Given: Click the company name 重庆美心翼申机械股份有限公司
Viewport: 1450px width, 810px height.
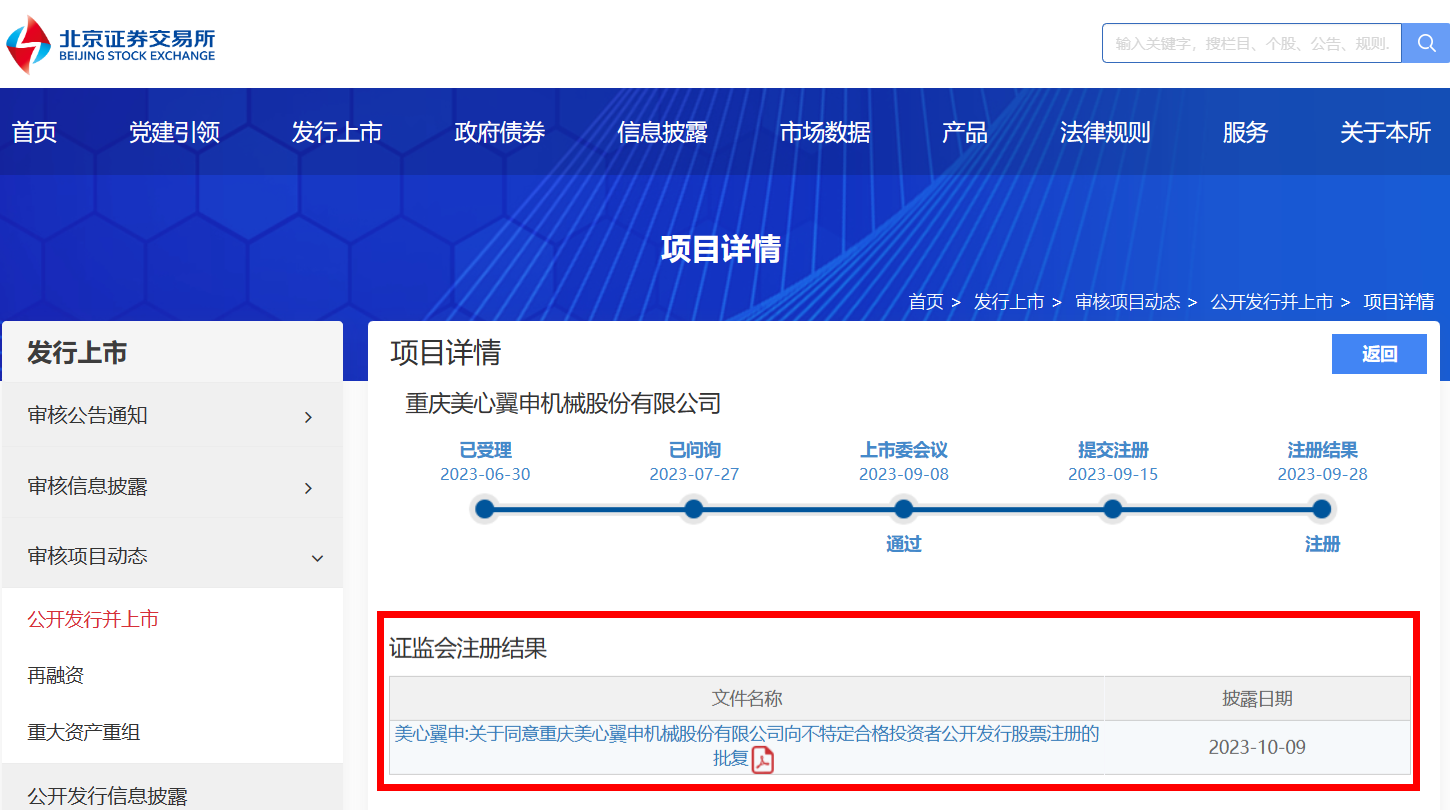Looking at the screenshot, I should point(563,404).
